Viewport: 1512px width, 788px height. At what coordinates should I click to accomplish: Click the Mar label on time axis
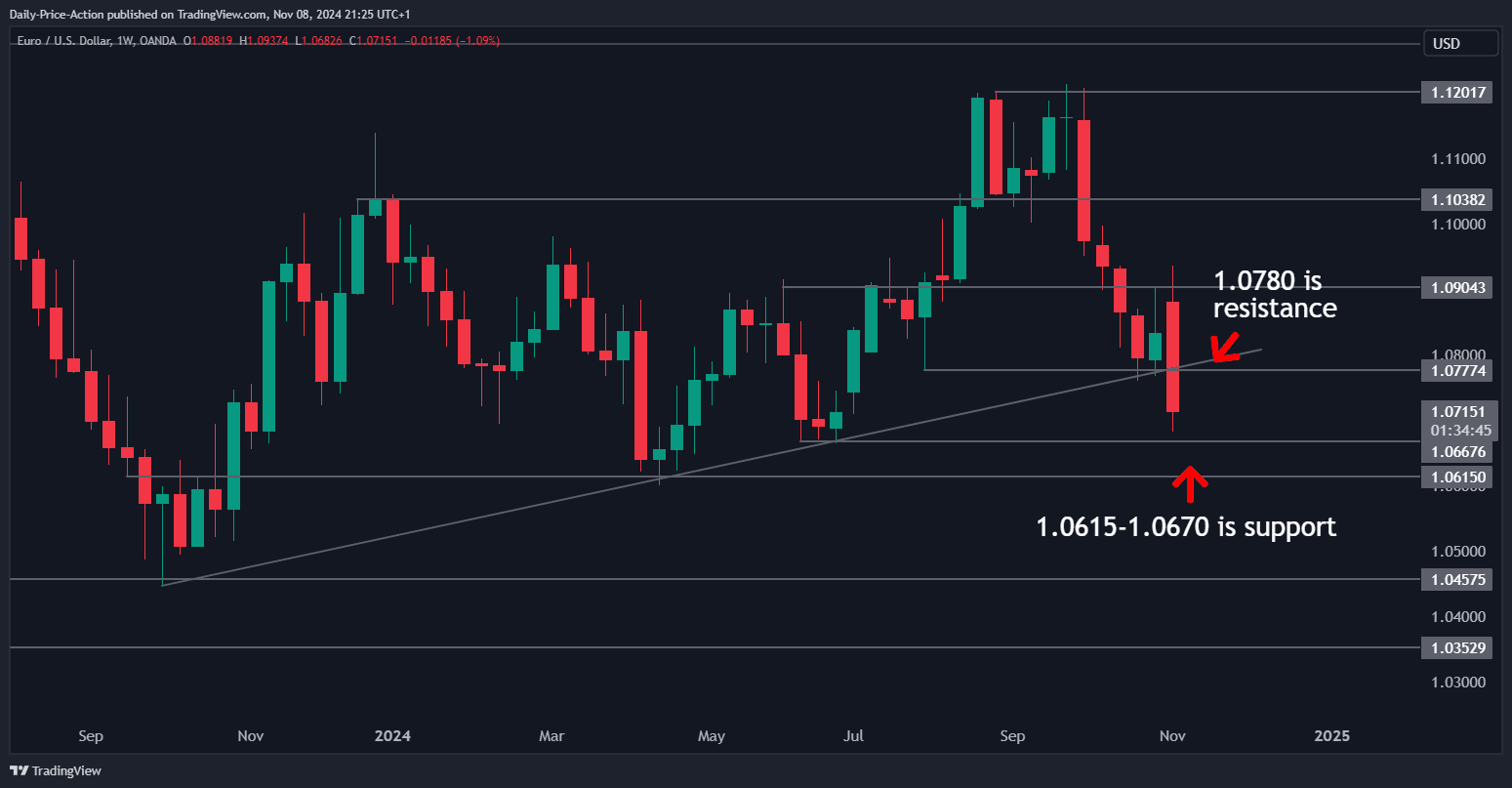[x=552, y=735]
